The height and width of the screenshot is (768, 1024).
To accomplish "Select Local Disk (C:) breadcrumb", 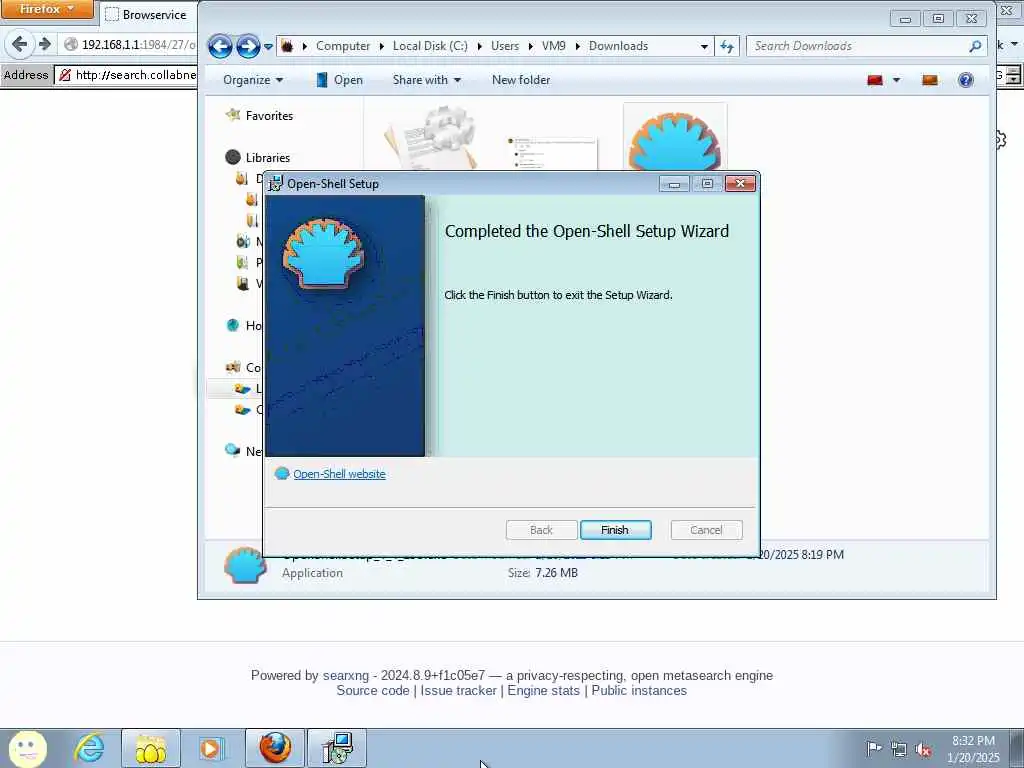I will point(430,46).
